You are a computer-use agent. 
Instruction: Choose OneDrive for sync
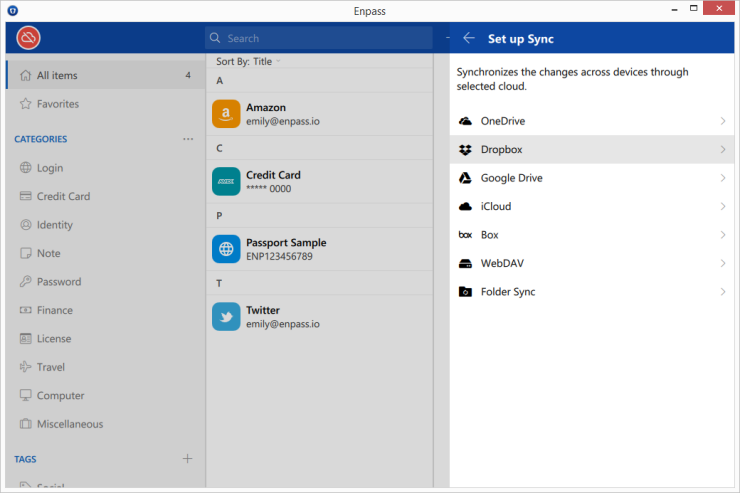(592, 121)
